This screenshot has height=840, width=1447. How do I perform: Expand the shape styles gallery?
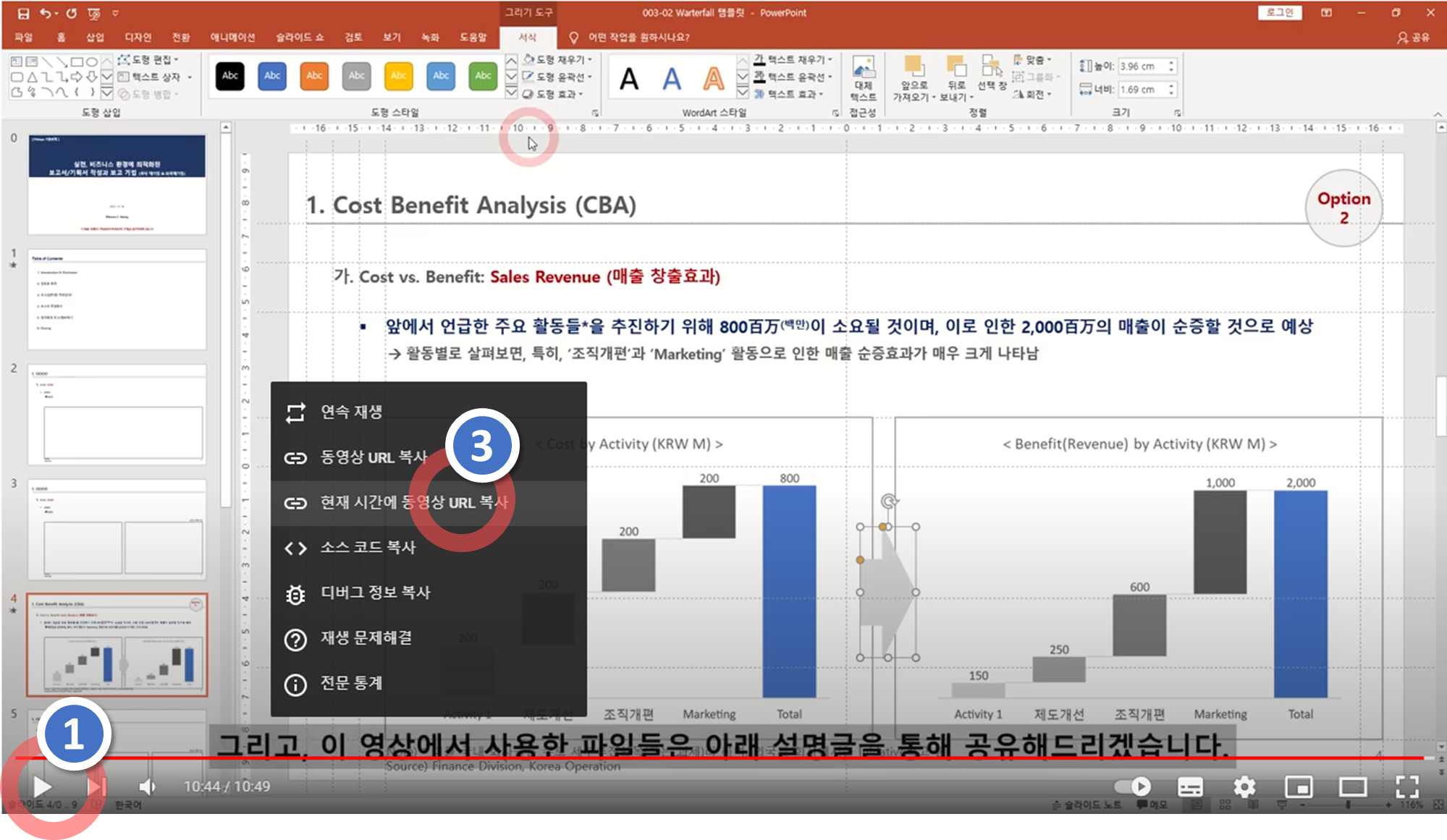coord(511,93)
